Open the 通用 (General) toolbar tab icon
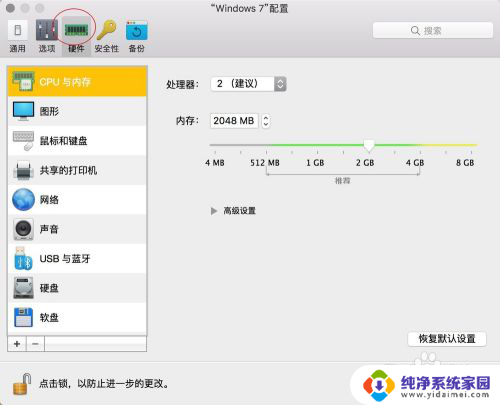This screenshot has width=500, height=405. click(17, 30)
